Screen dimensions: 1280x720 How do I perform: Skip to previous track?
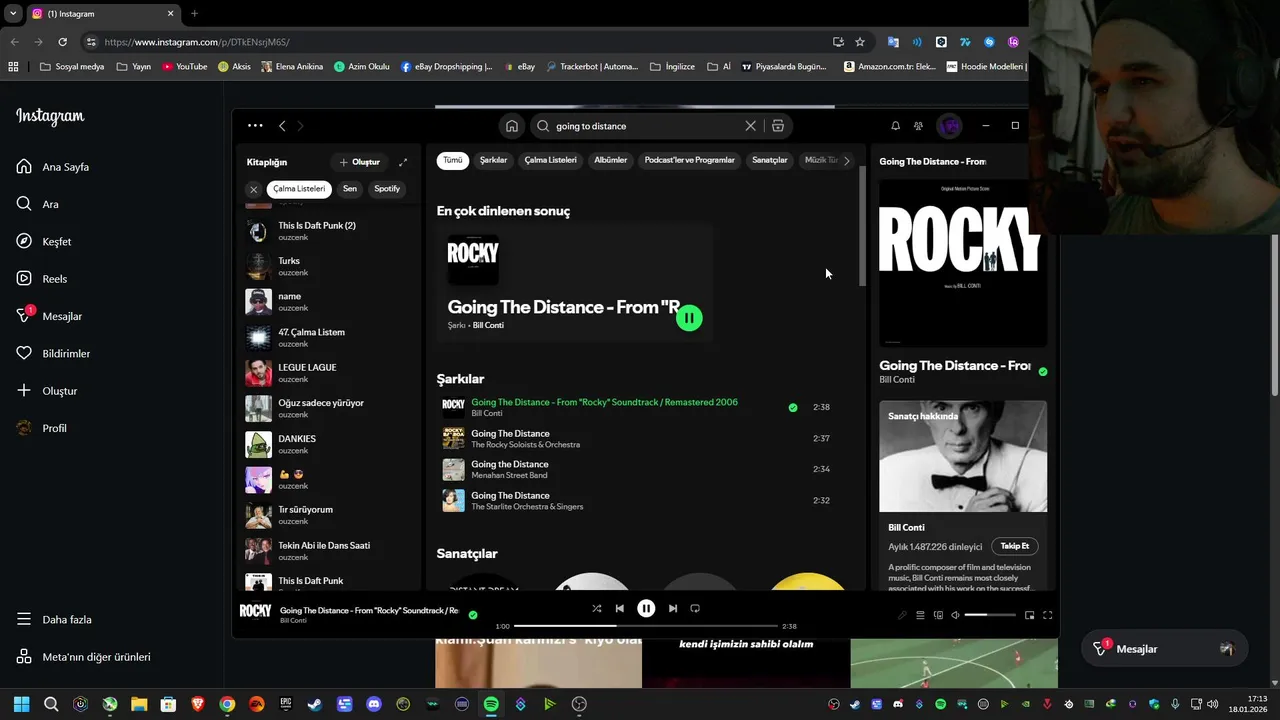tap(620, 608)
